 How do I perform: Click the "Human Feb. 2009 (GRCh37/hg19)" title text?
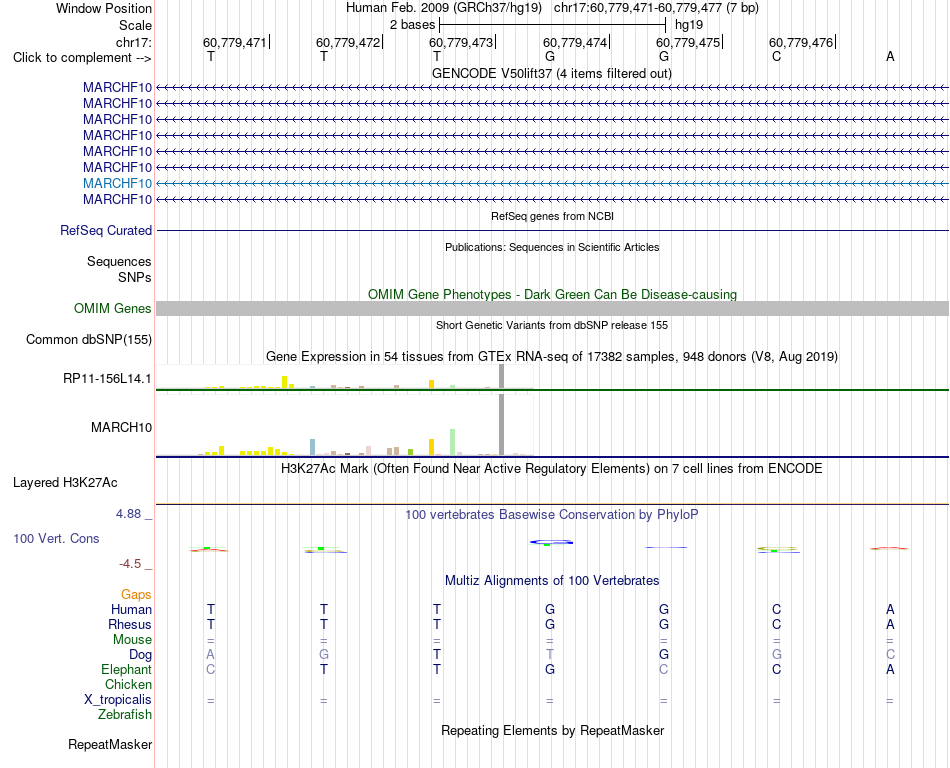coord(443,8)
